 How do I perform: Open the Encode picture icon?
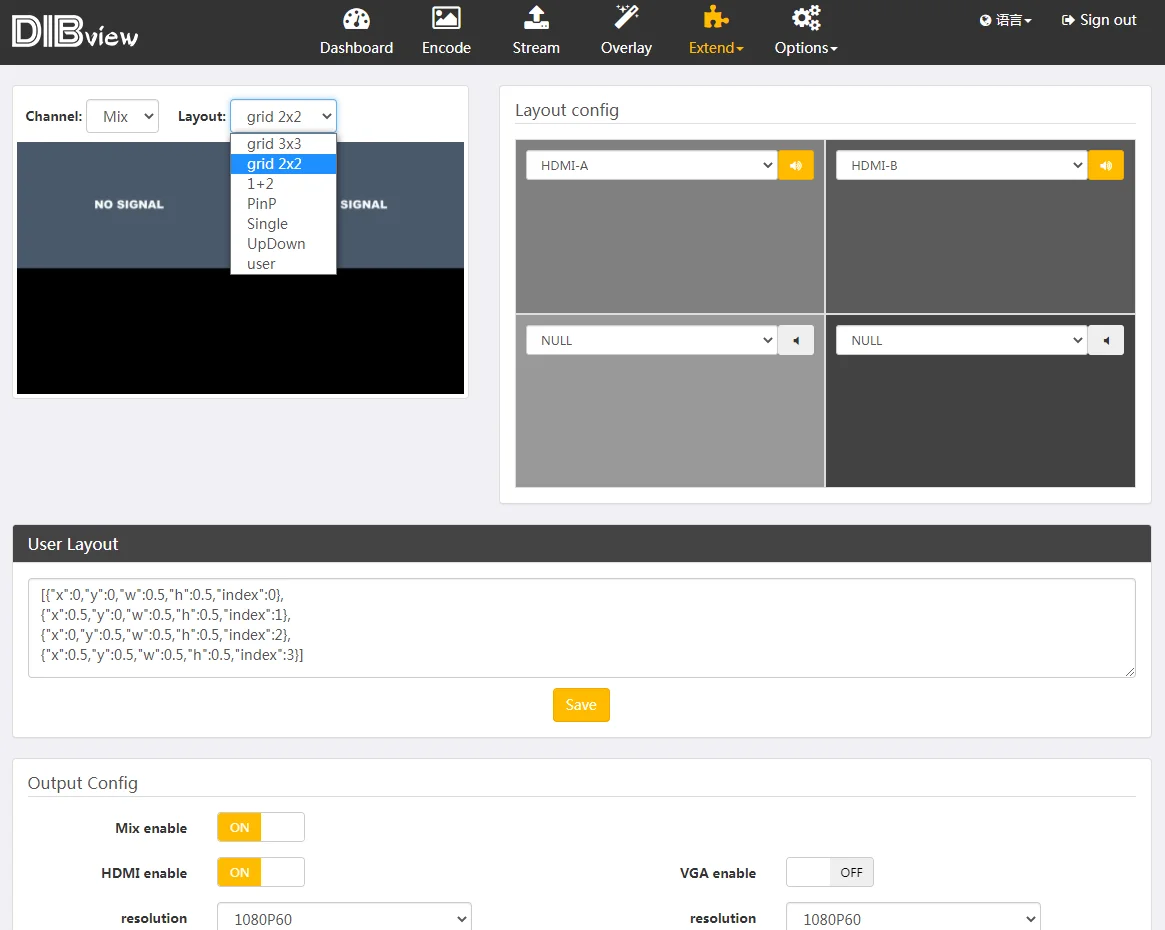(446, 18)
